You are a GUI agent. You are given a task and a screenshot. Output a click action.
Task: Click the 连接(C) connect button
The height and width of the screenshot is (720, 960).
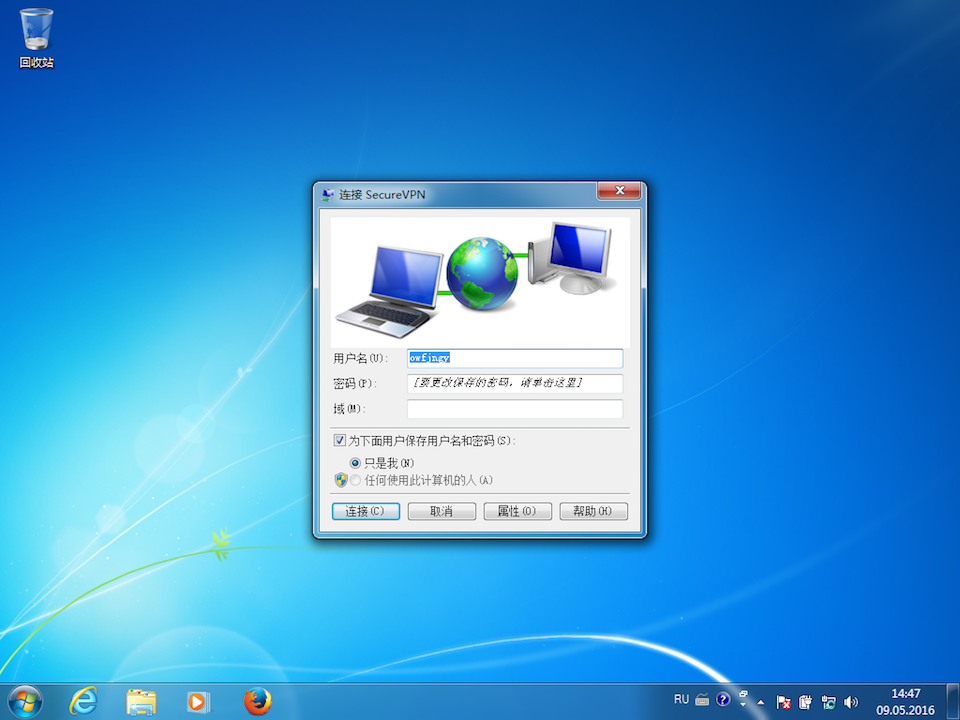[x=366, y=511]
